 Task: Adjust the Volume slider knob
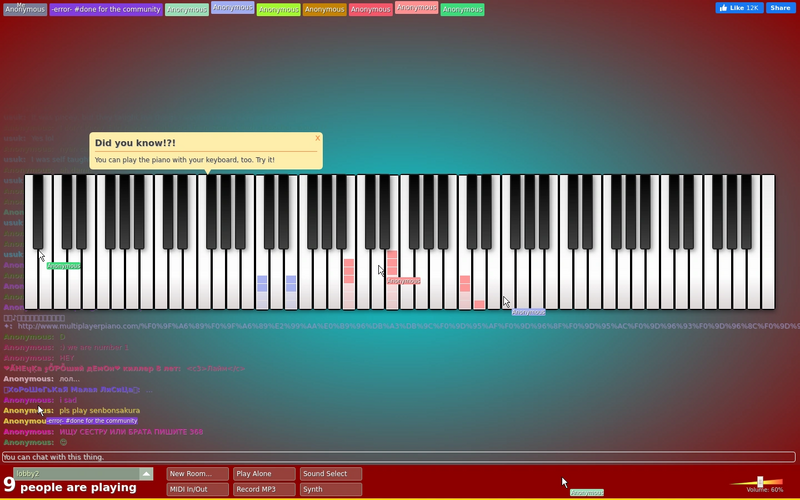(760, 482)
